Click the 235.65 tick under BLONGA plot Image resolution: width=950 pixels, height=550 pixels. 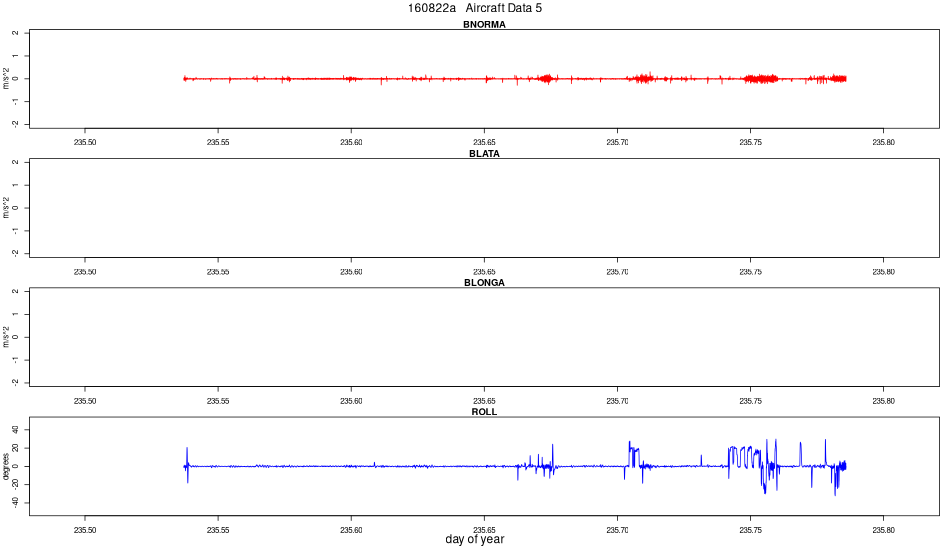[x=484, y=401]
